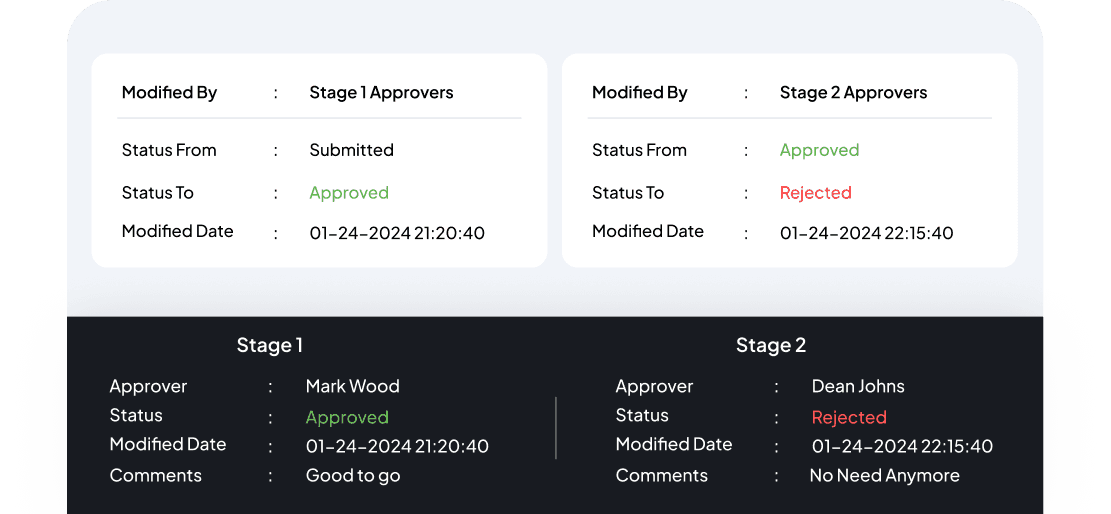This screenshot has width=1111, height=514.
Task: Select the 'No Need Anymore' comment
Action: pyautogui.click(x=884, y=476)
